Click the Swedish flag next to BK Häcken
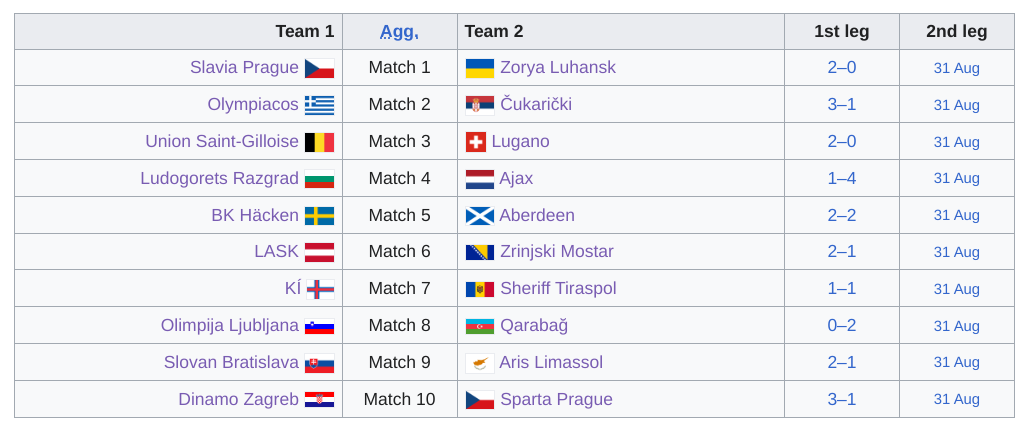Screen dimensions: 1032x432 click(319, 216)
